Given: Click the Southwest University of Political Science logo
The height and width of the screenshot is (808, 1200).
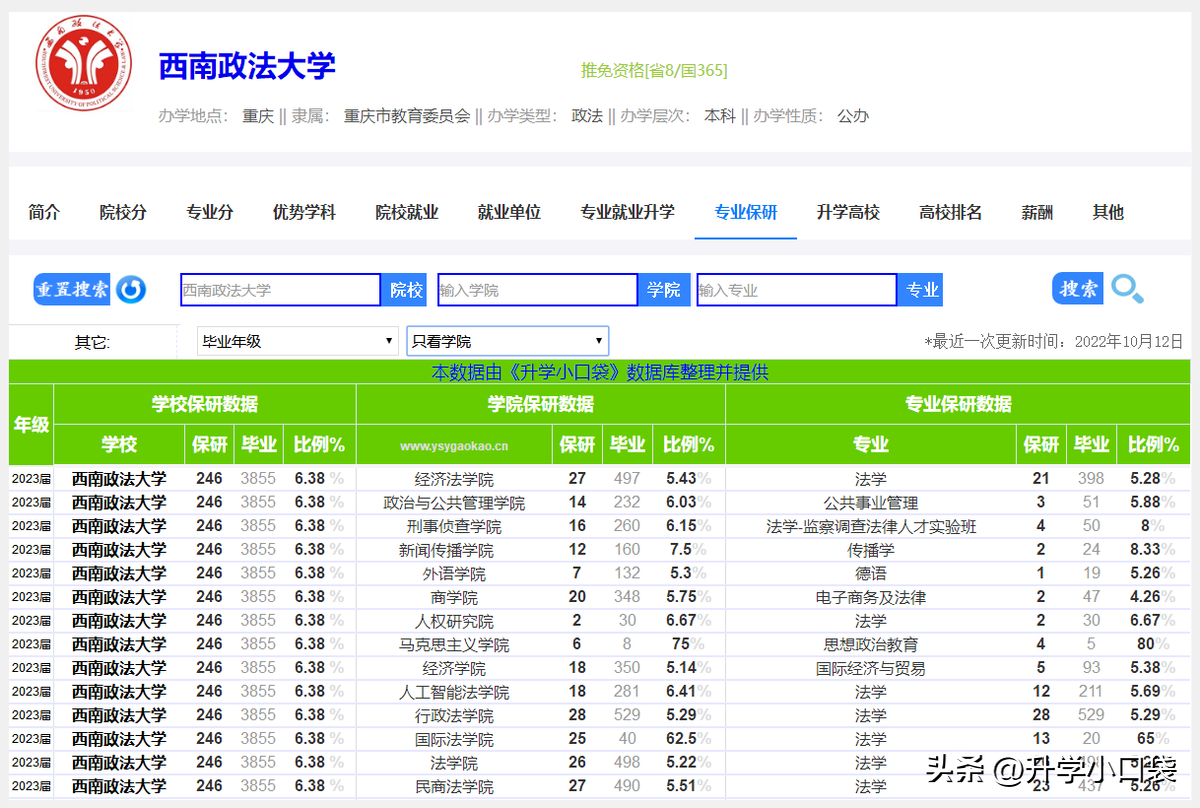Looking at the screenshot, I should click(84, 64).
